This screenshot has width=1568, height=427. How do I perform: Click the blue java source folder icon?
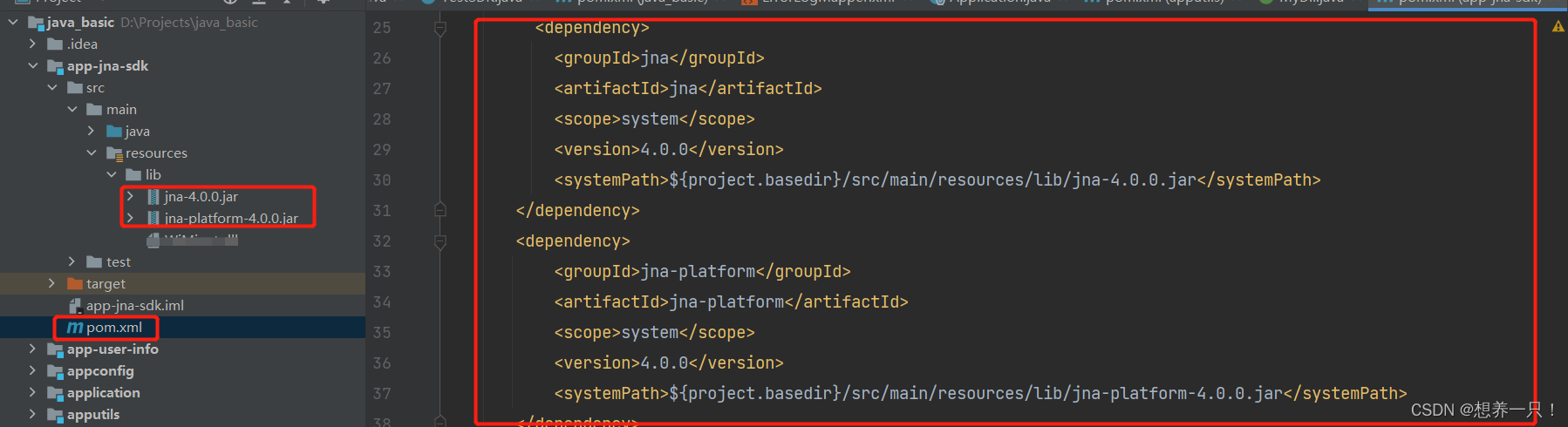click(114, 132)
